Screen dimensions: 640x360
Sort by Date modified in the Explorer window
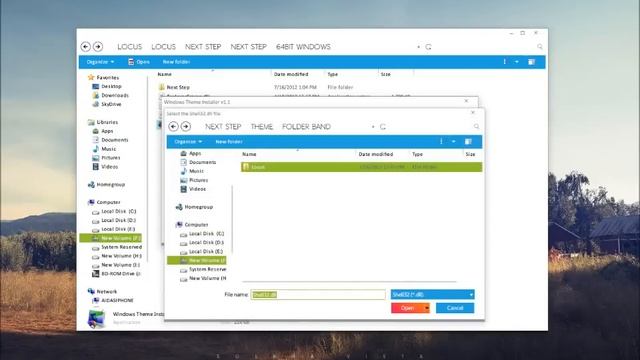pos(291,74)
